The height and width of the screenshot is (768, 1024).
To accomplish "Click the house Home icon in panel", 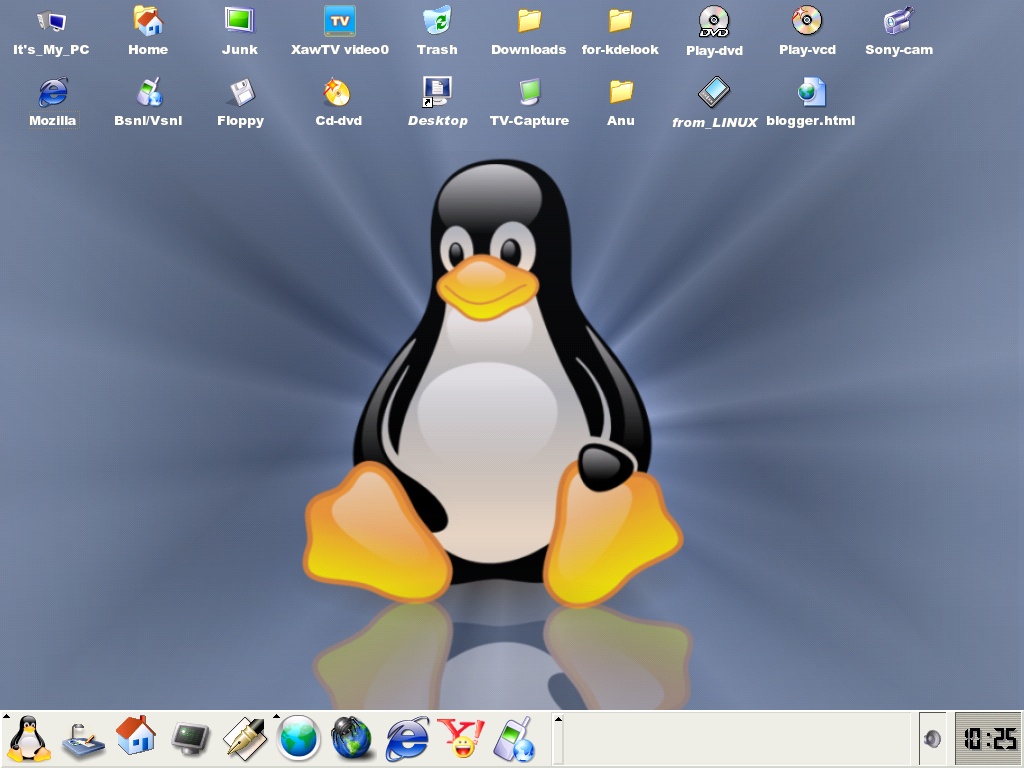I will 136,735.
